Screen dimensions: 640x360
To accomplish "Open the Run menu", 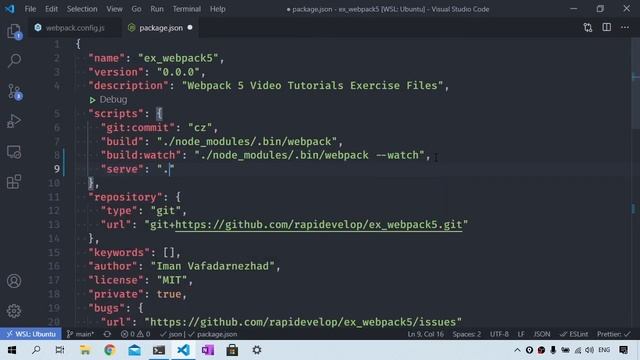I will point(157,9).
